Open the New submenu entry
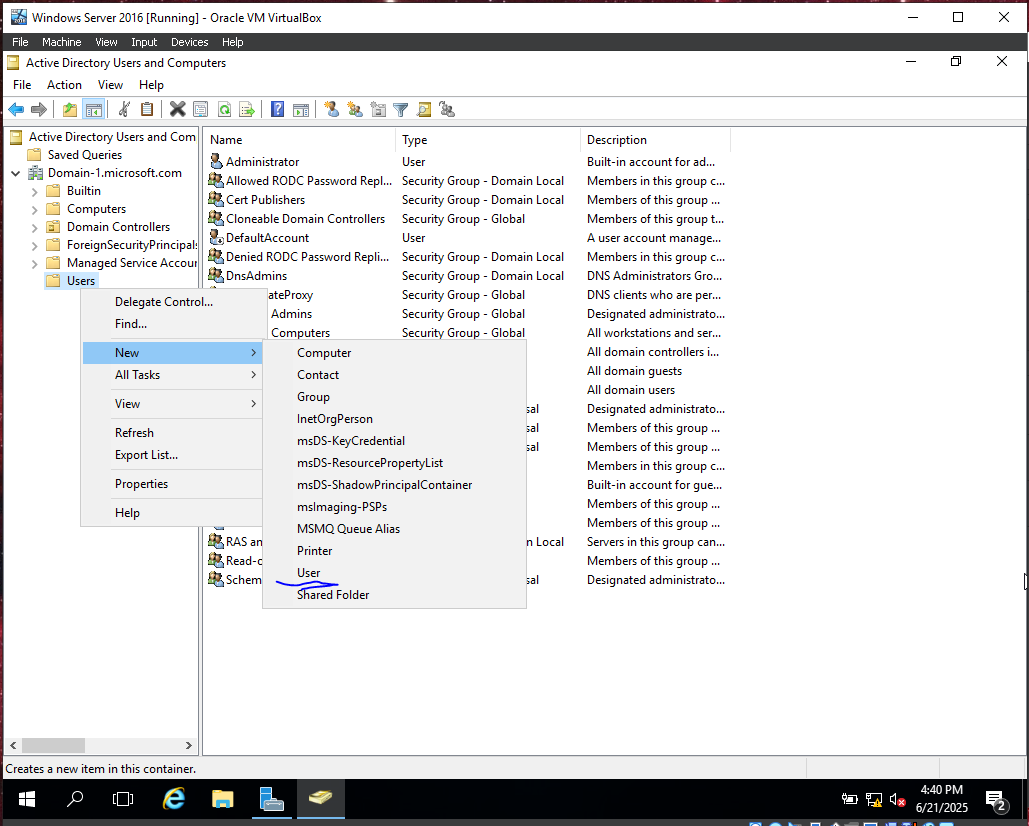Viewport: 1029px width, 826px height. point(172,352)
